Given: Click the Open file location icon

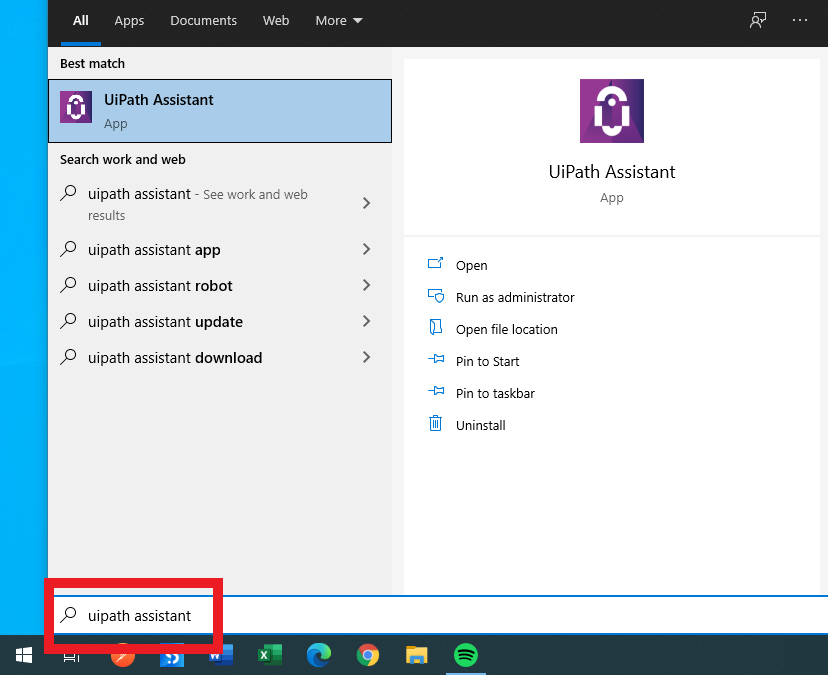Looking at the screenshot, I should (x=435, y=327).
